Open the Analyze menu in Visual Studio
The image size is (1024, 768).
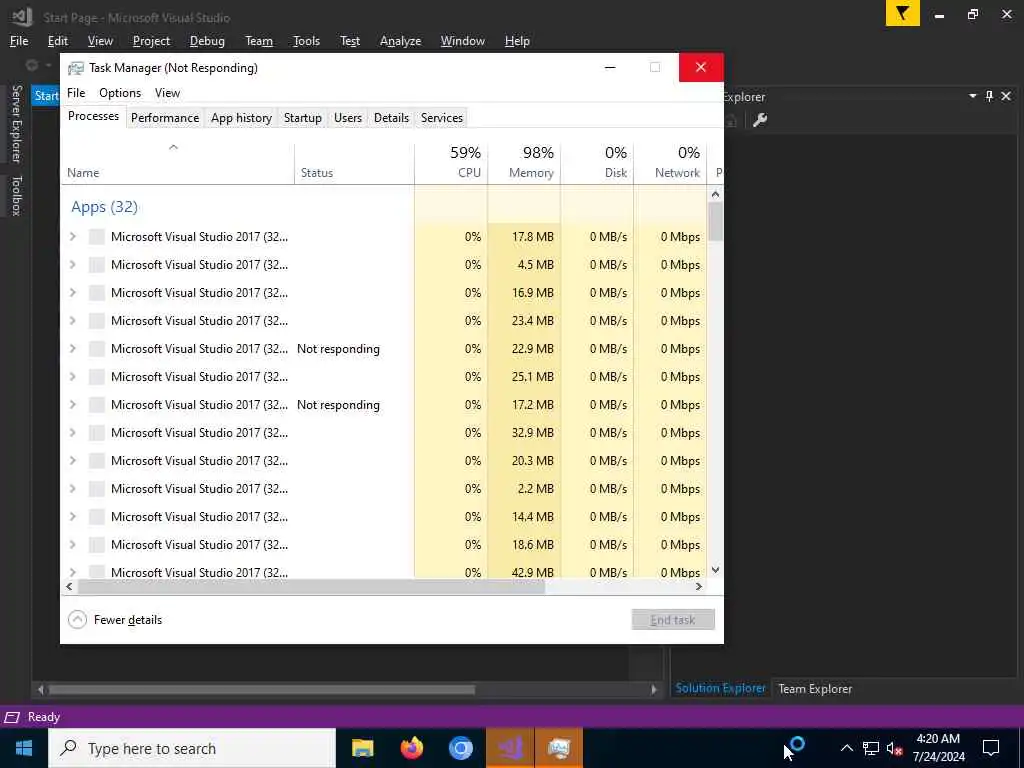(x=400, y=40)
